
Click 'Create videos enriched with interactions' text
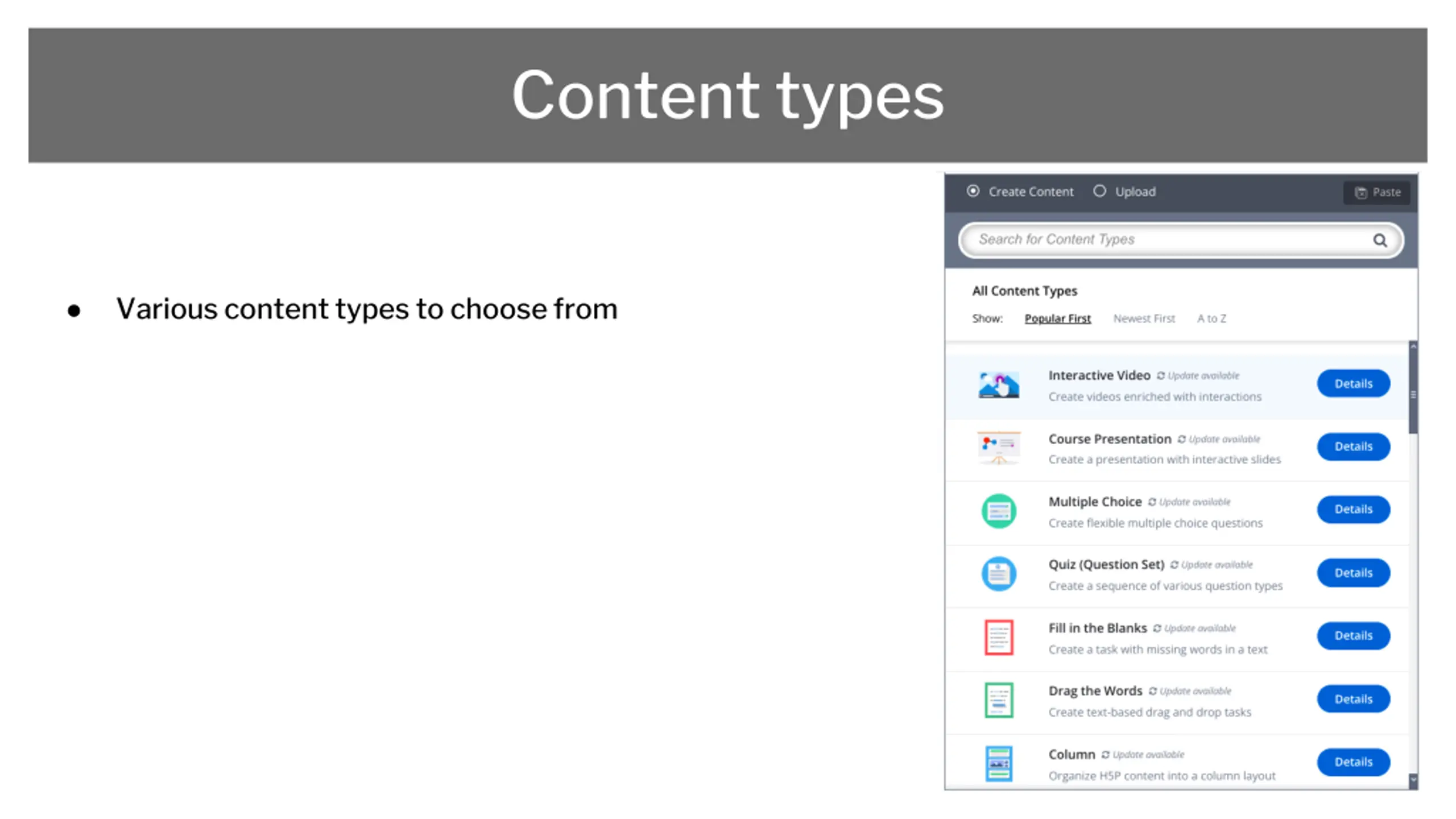(x=1155, y=397)
